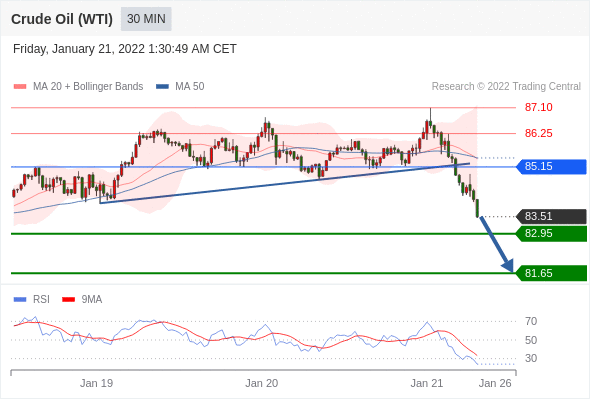Click the 30 MIN timeframe button

pyautogui.click(x=146, y=19)
